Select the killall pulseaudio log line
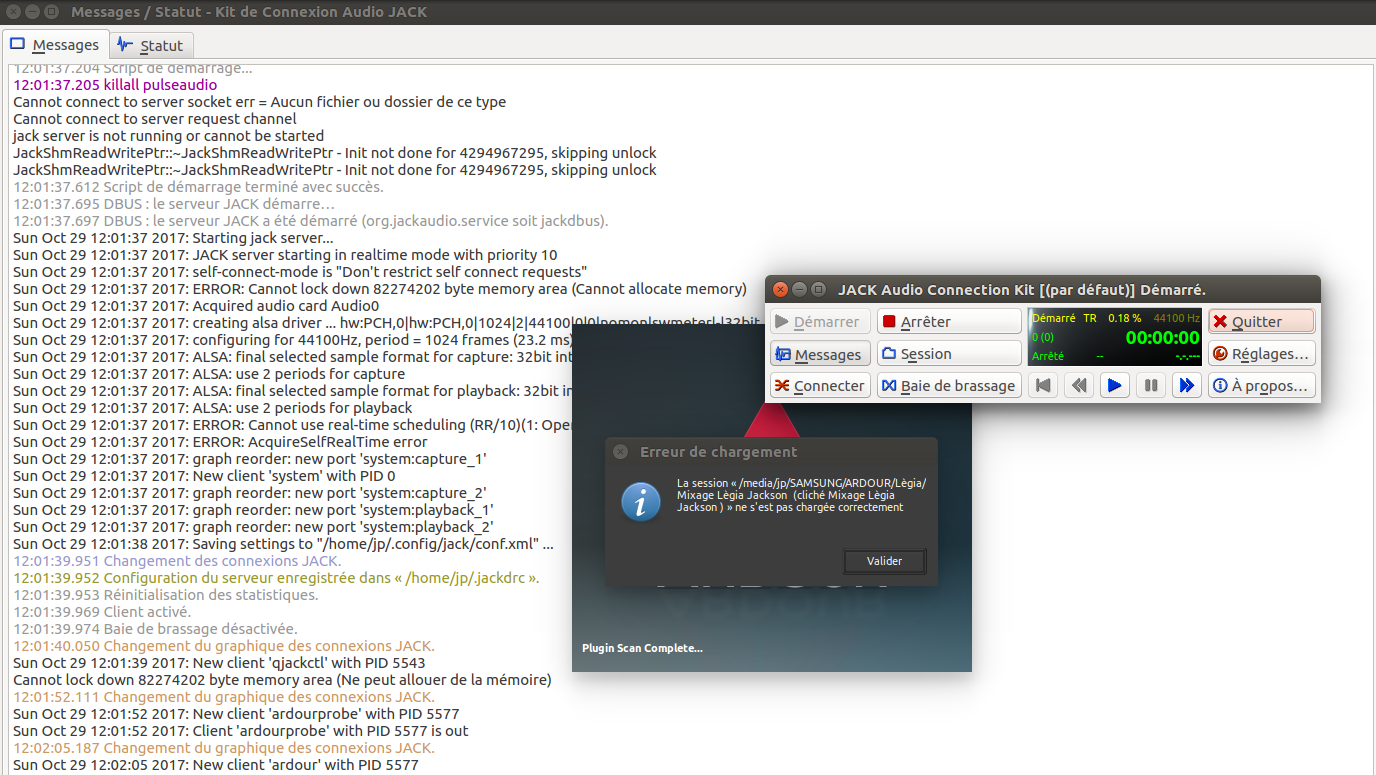Viewport: 1376px width, 775px height. (115, 85)
